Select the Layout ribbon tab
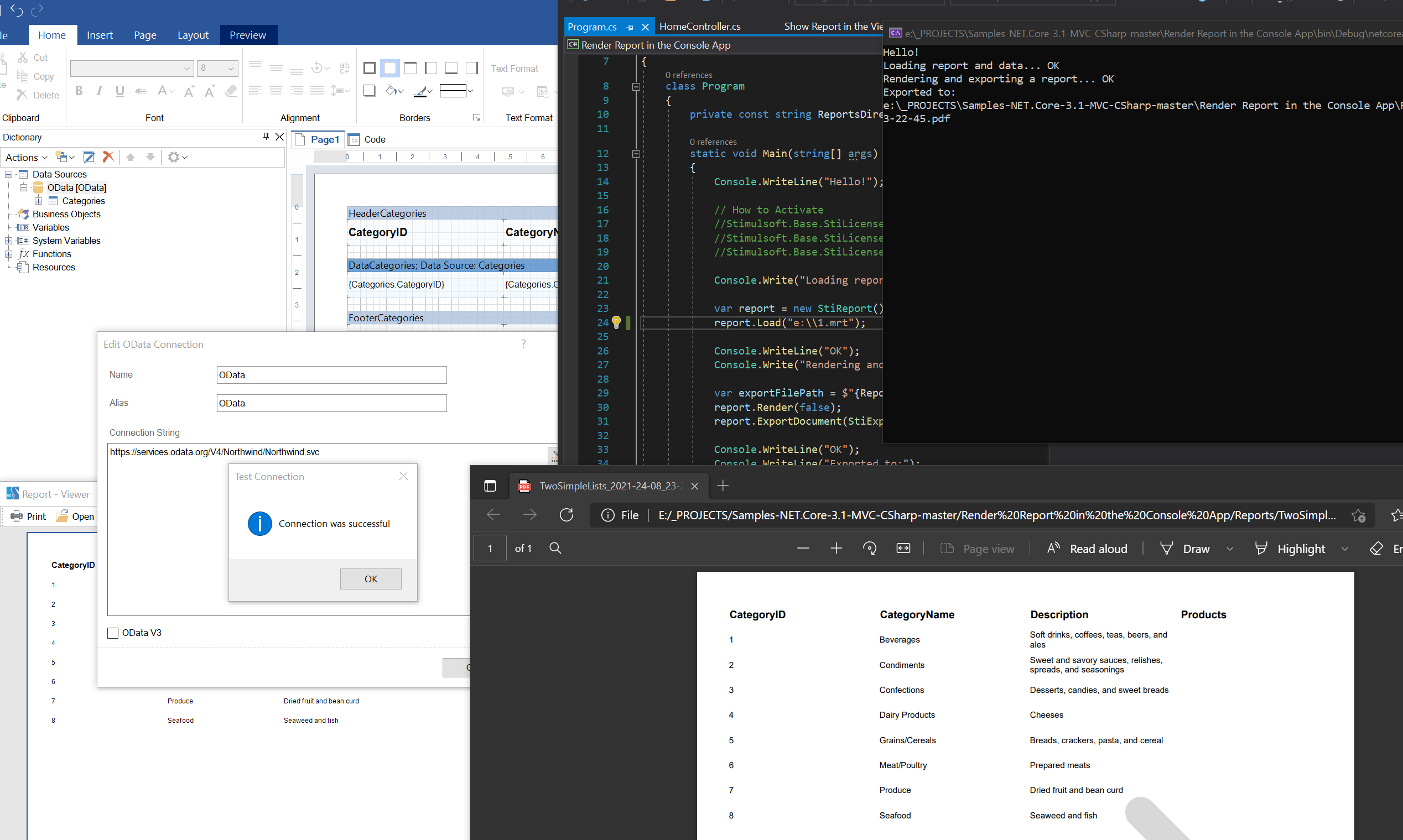This screenshot has width=1403, height=840. click(x=193, y=35)
